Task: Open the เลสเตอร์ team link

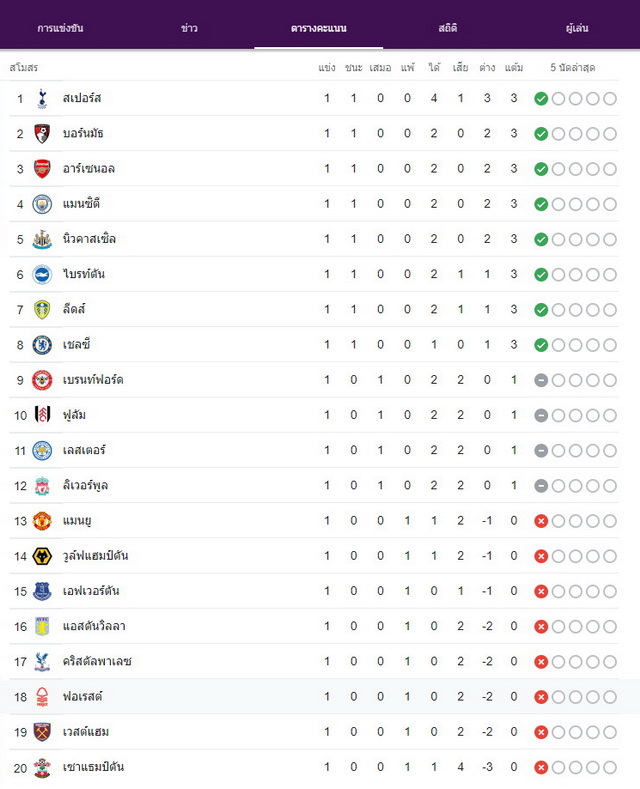Action: (x=84, y=450)
